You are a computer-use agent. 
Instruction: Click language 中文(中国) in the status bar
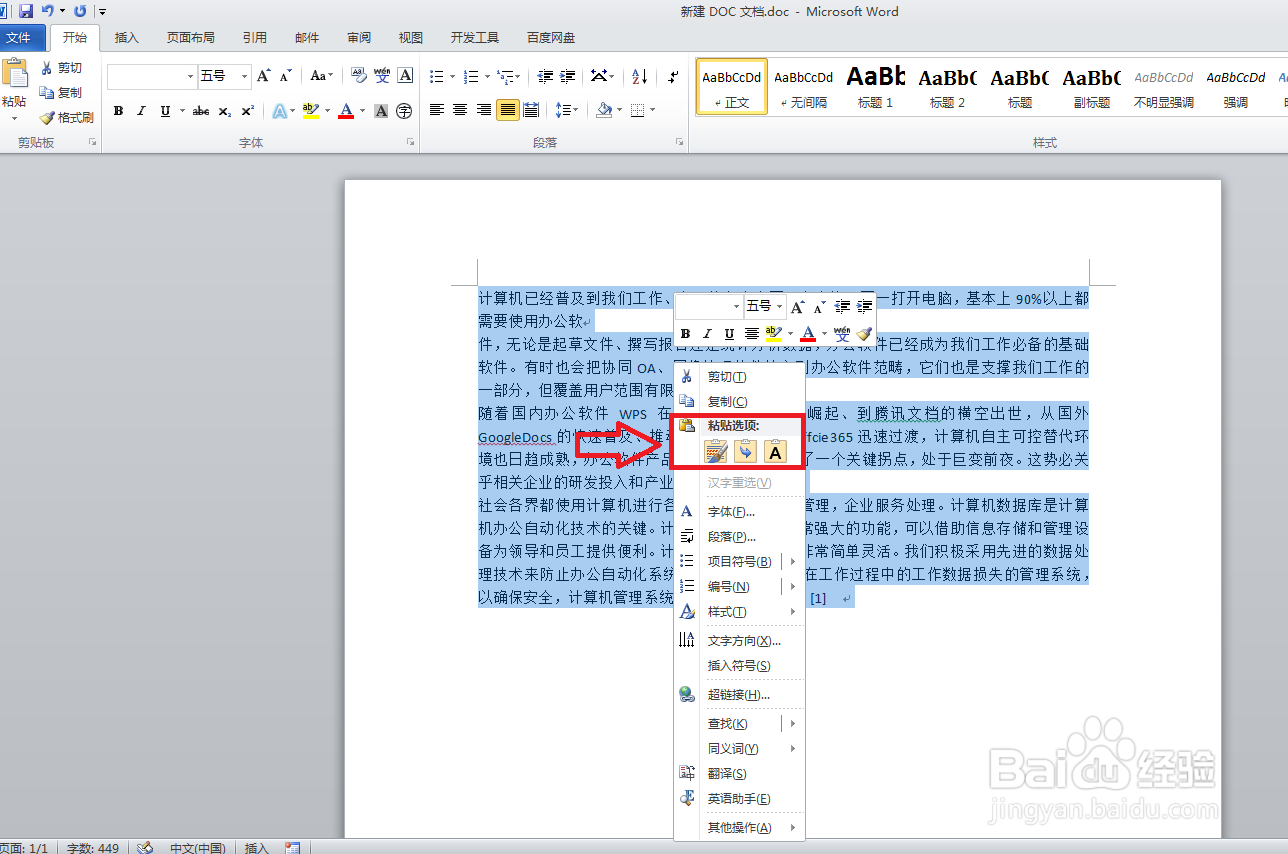pos(197,848)
